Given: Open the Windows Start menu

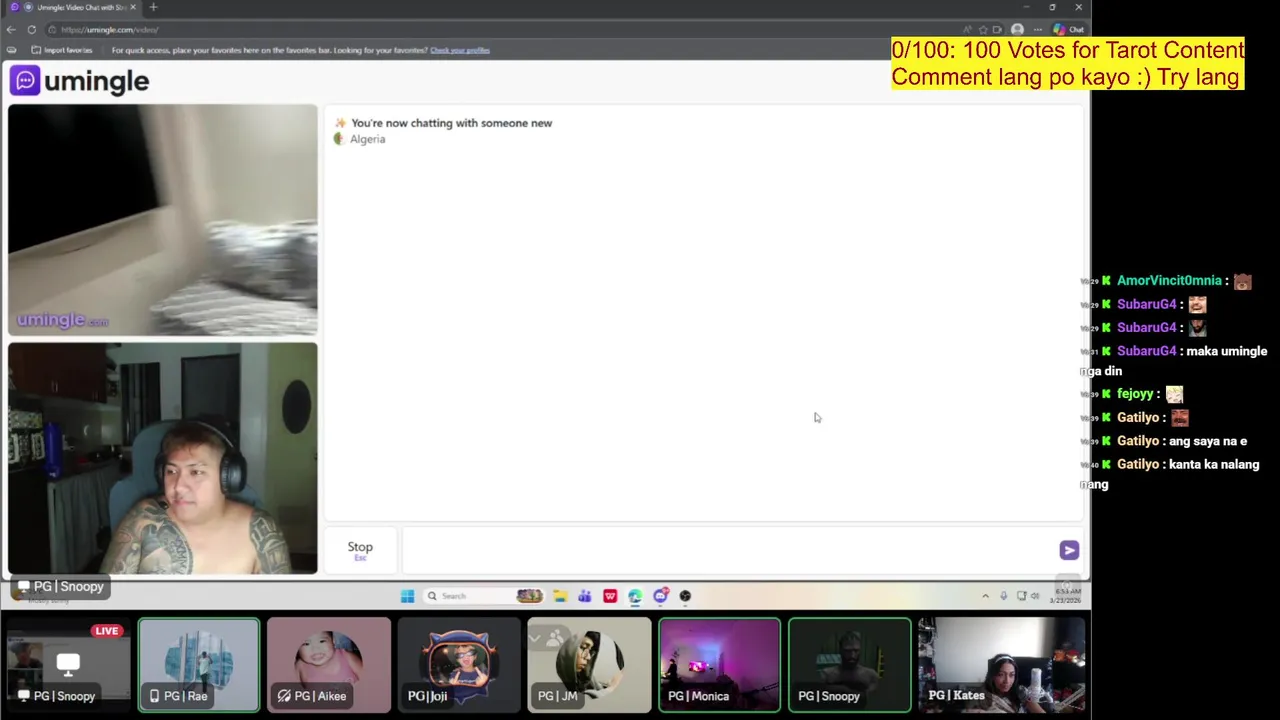Looking at the screenshot, I should [407, 596].
